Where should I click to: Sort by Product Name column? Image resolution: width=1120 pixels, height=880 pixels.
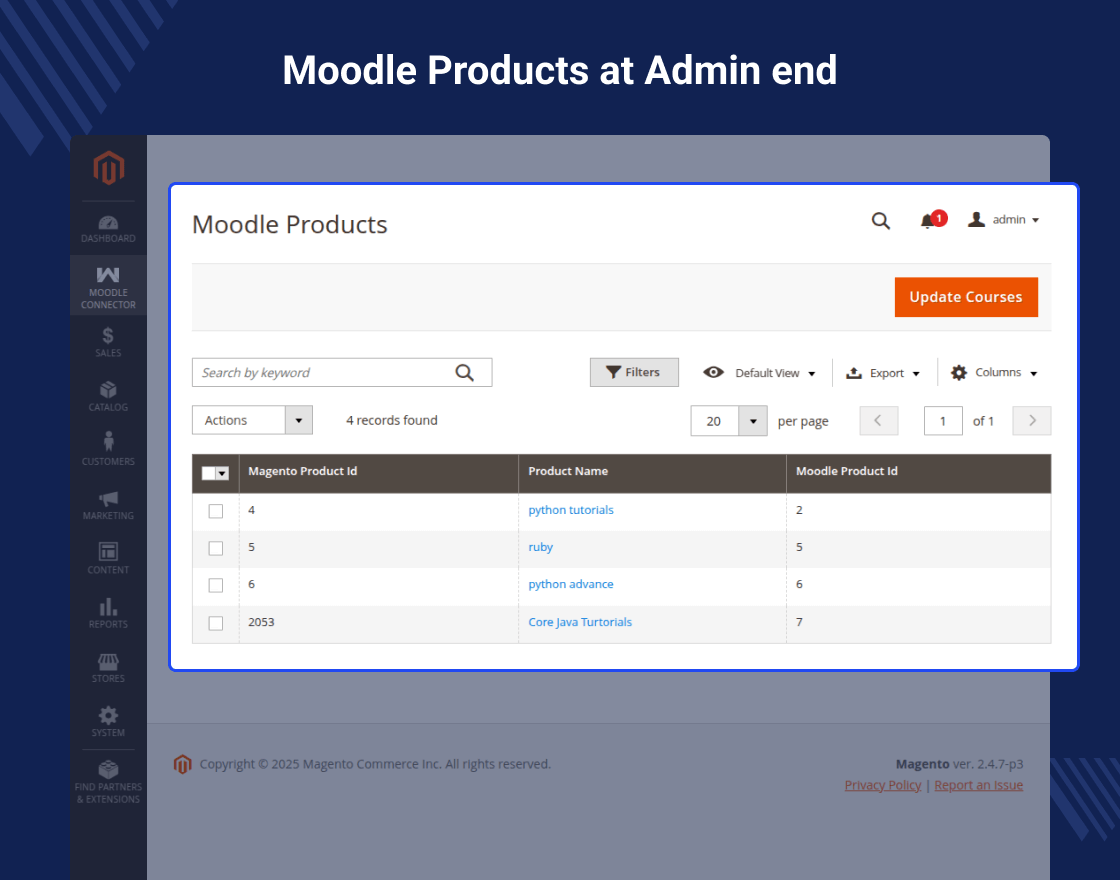pos(652,474)
